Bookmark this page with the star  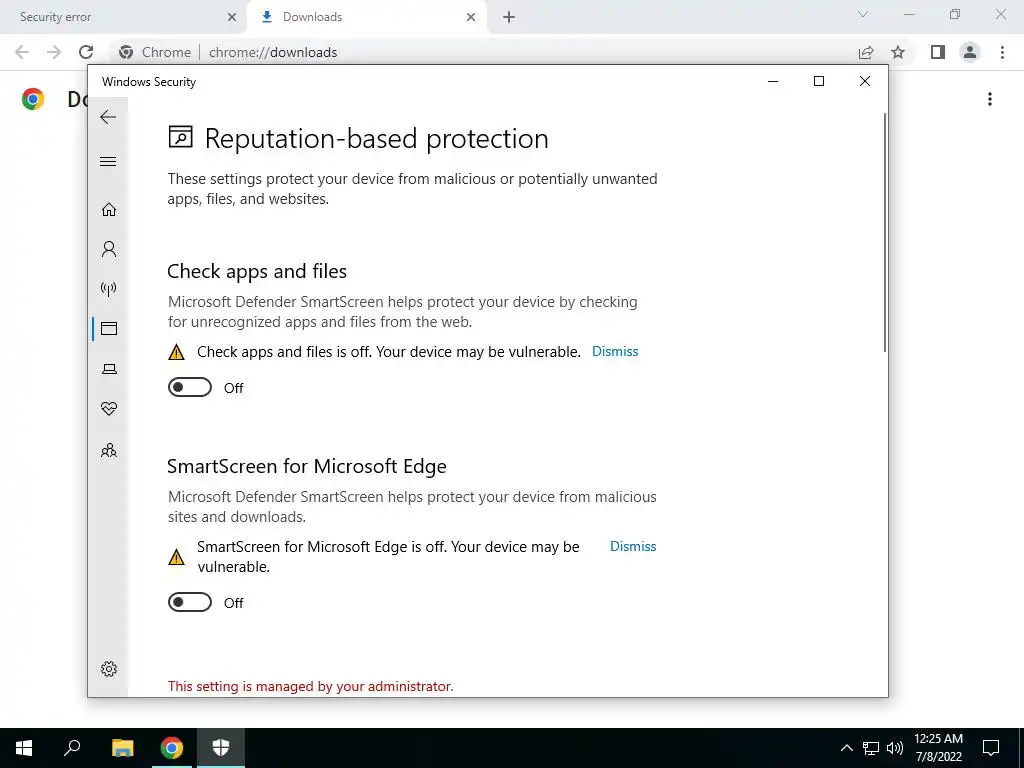[898, 52]
